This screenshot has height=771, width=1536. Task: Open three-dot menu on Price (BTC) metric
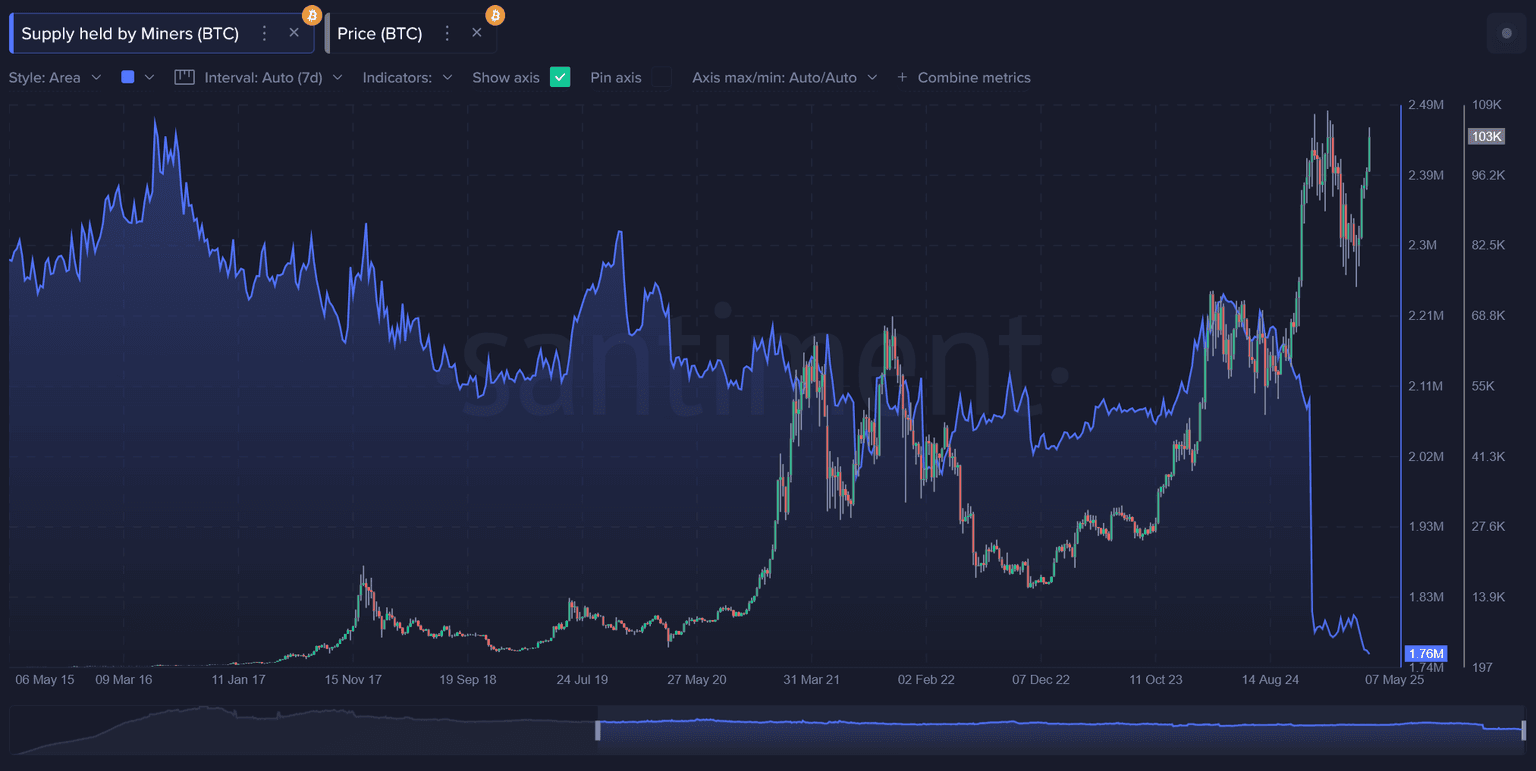point(447,33)
